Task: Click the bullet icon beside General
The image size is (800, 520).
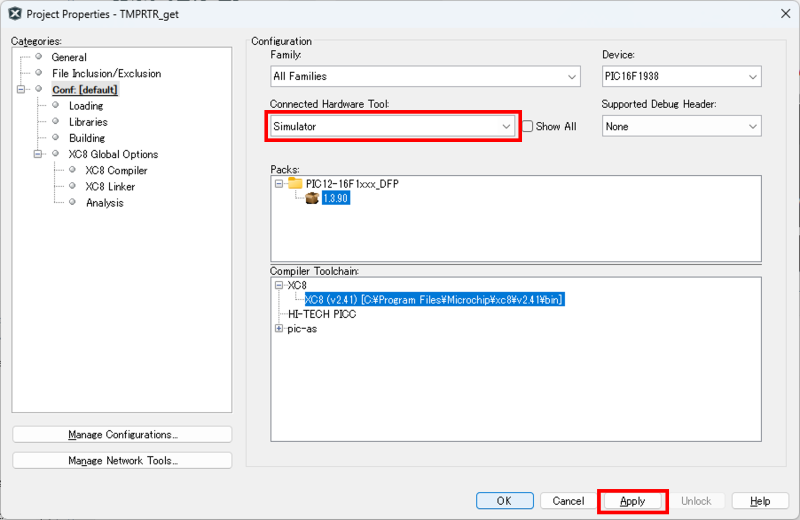Action: pos(39,58)
